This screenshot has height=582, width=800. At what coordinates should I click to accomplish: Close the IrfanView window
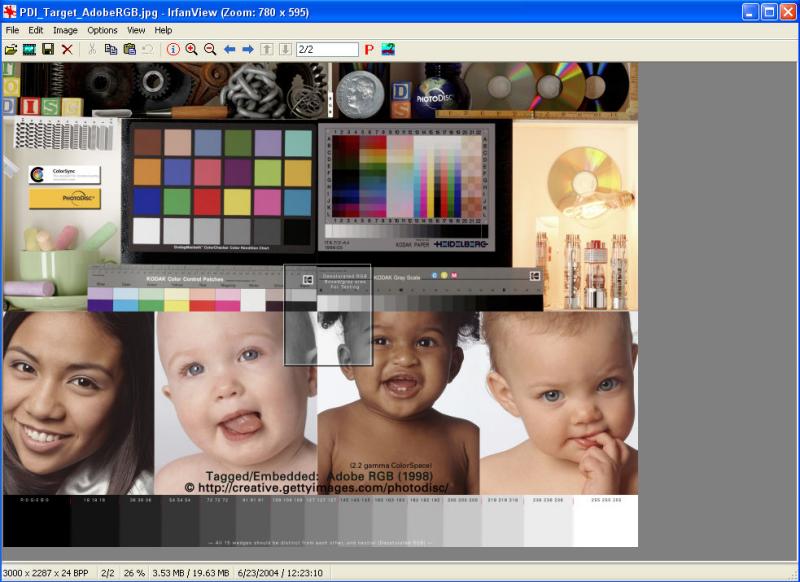tap(788, 12)
